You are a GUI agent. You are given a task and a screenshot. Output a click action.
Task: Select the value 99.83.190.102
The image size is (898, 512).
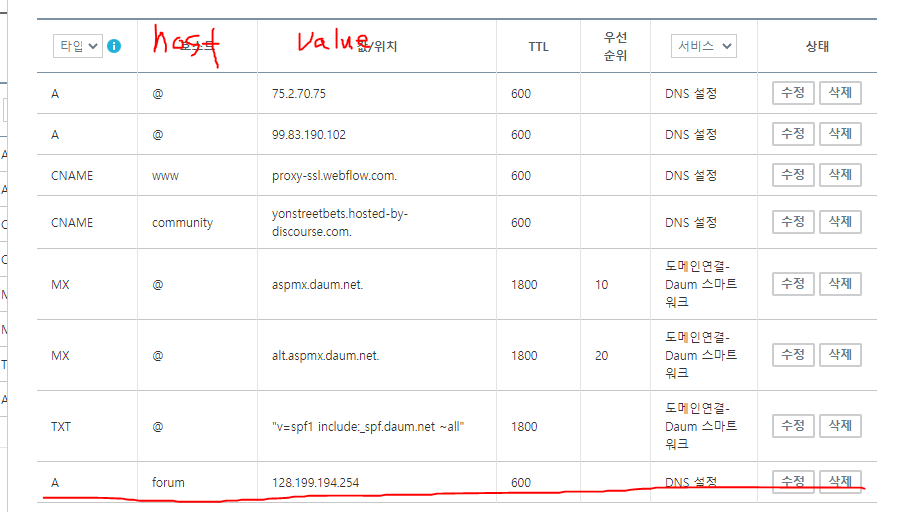coord(309,135)
